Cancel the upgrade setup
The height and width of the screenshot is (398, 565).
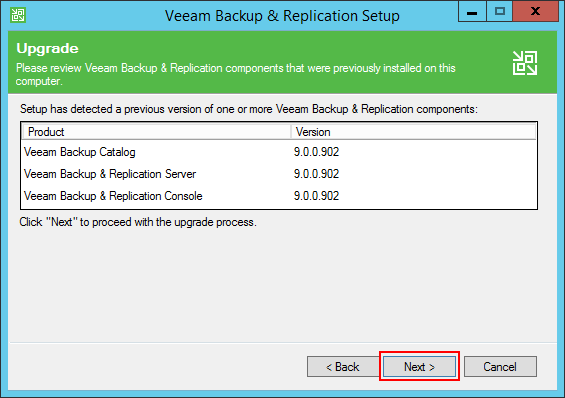point(500,367)
